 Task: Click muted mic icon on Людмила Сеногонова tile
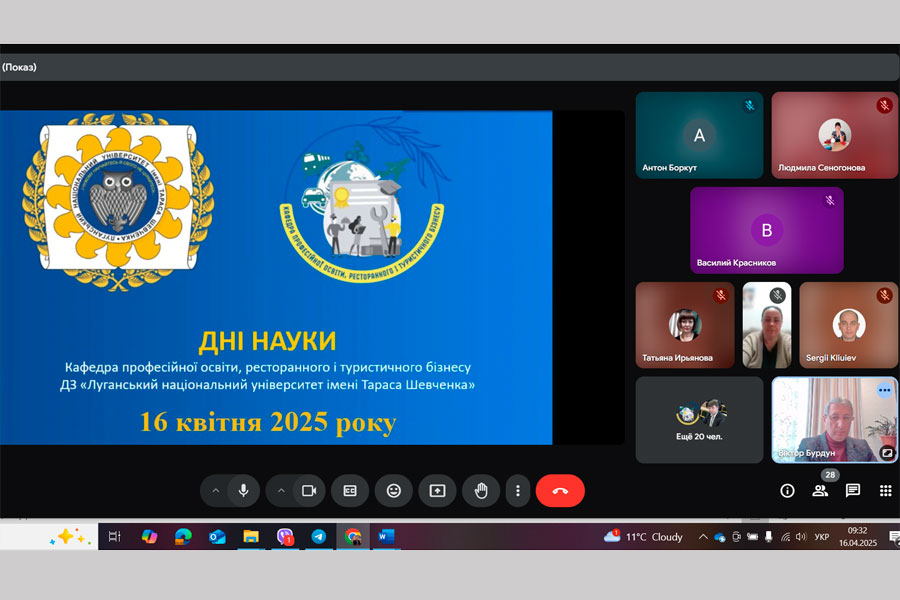click(x=885, y=105)
